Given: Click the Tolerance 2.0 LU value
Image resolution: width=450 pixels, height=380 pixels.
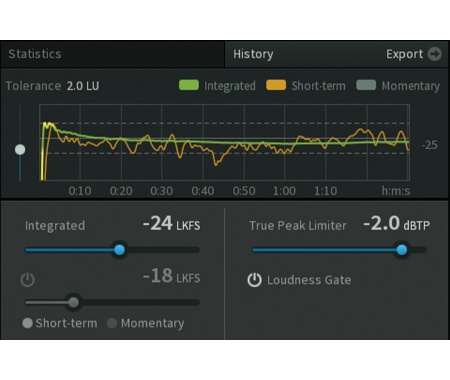Looking at the screenshot, I should tap(83, 86).
